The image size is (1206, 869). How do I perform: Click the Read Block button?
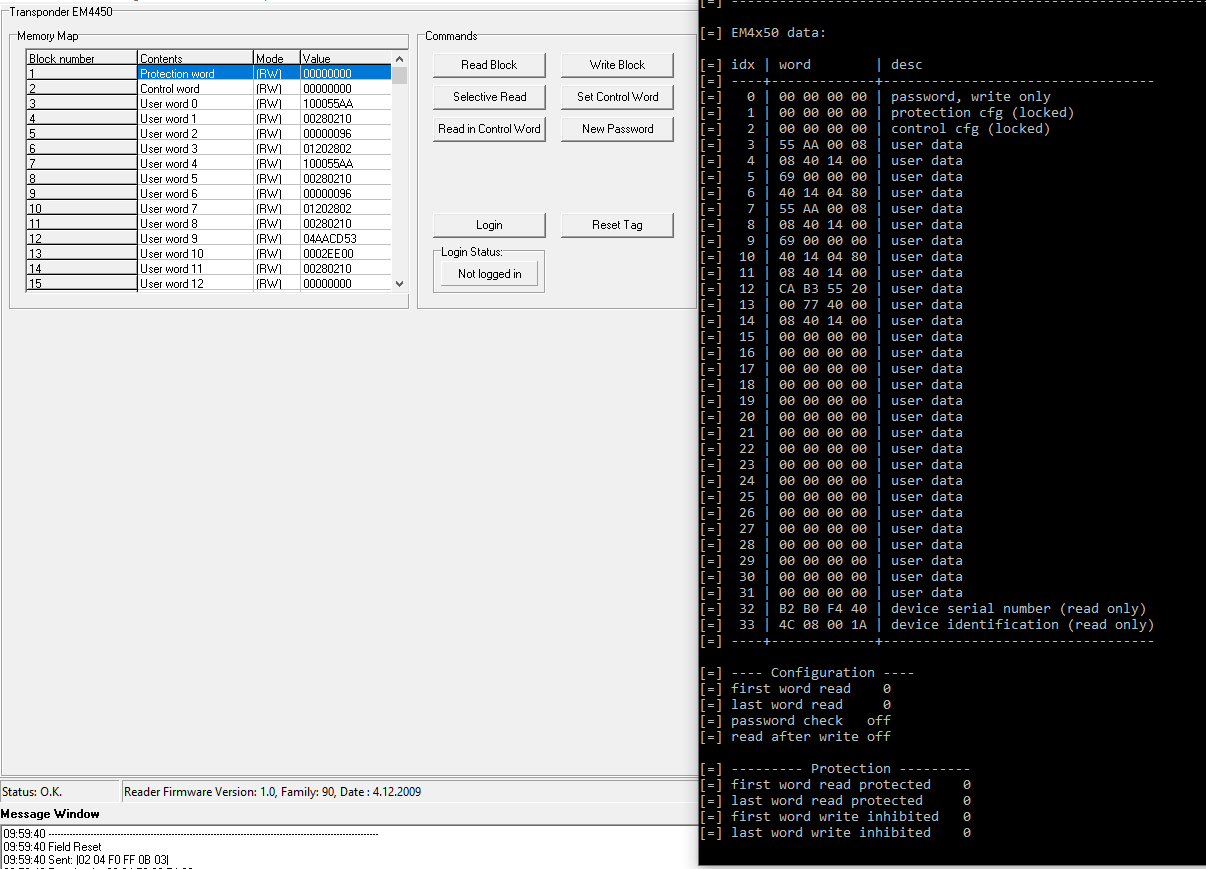[x=489, y=65]
